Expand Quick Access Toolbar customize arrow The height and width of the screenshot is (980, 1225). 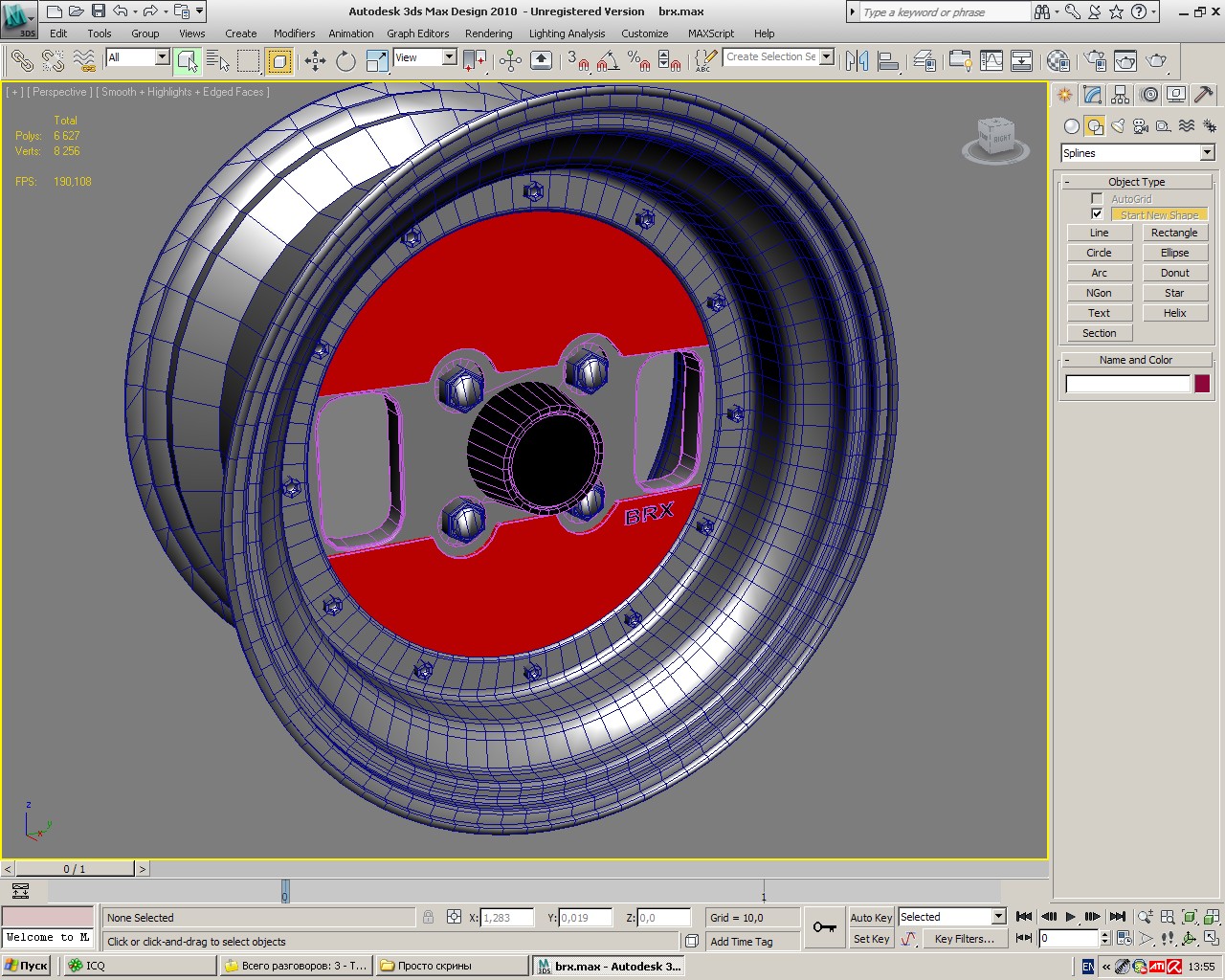click(199, 11)
